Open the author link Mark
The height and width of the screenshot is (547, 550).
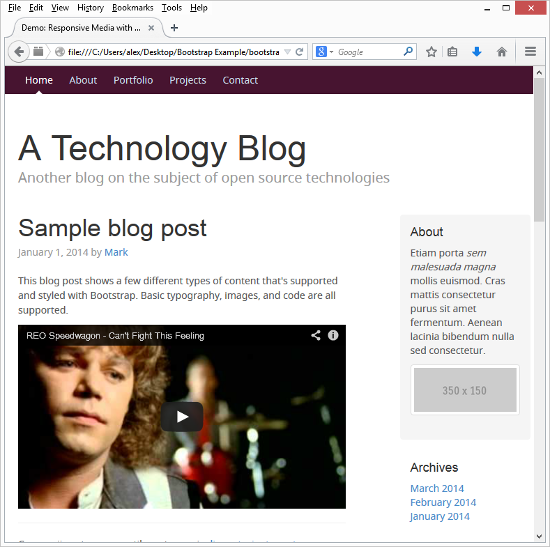tap(116, 252)
